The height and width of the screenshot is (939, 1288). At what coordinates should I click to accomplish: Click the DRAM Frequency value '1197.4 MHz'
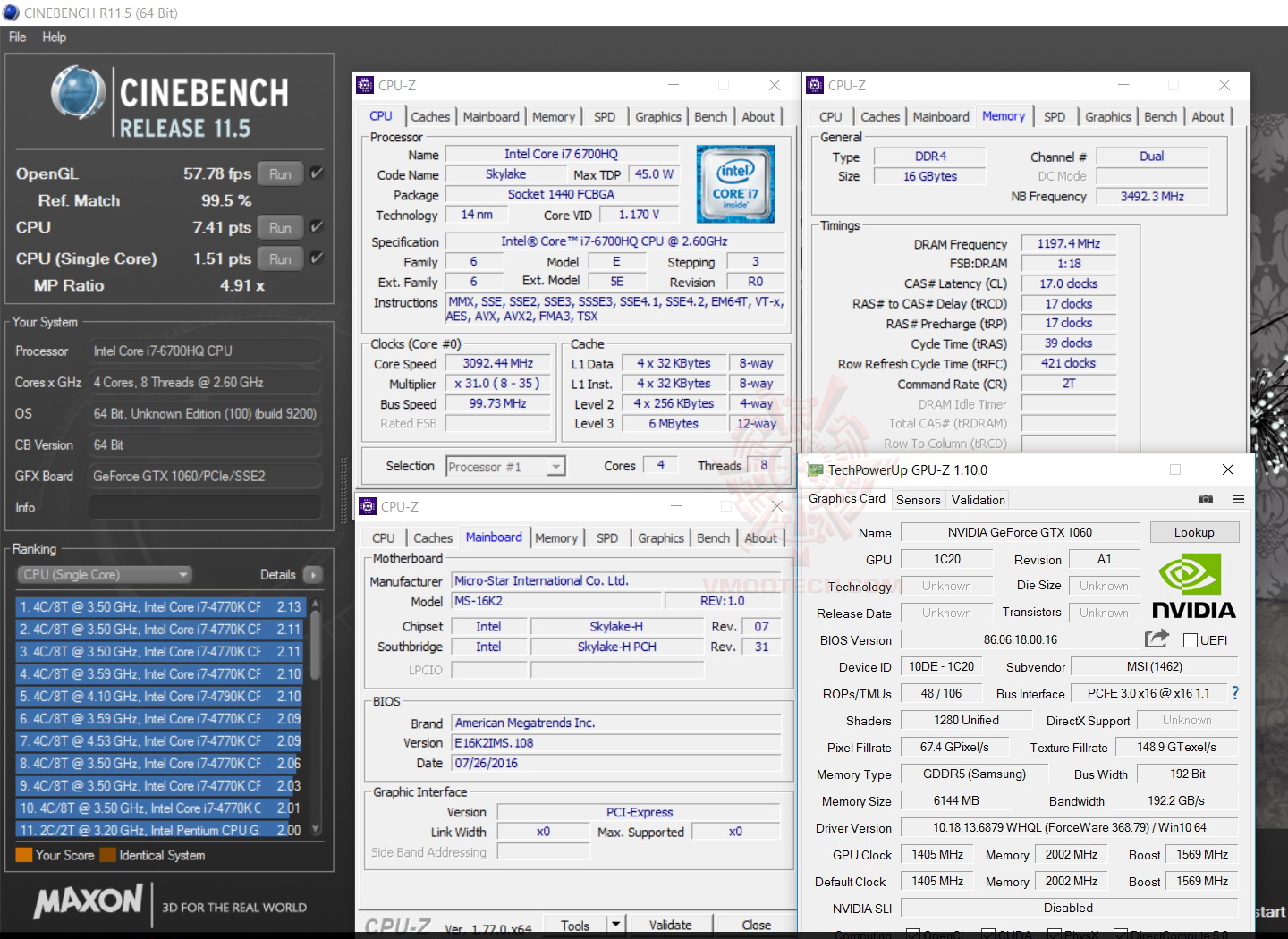1069,243
